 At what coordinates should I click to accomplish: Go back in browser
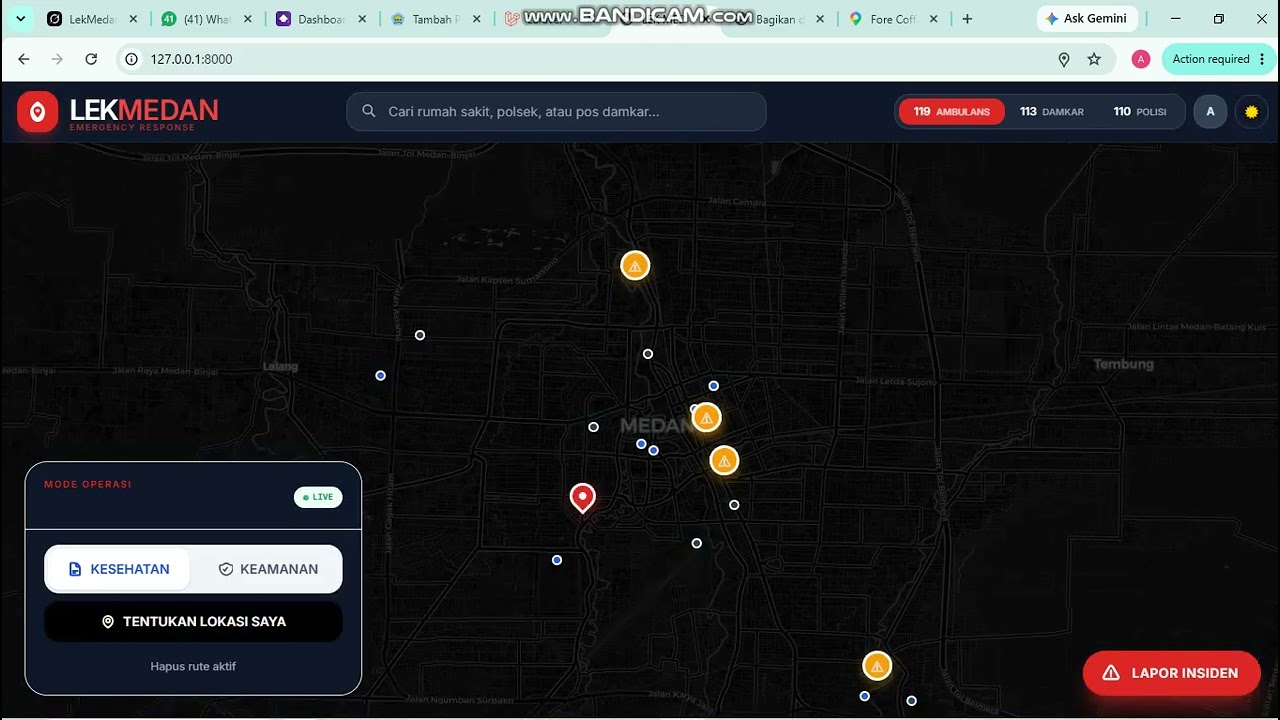(x=24, y=59)
